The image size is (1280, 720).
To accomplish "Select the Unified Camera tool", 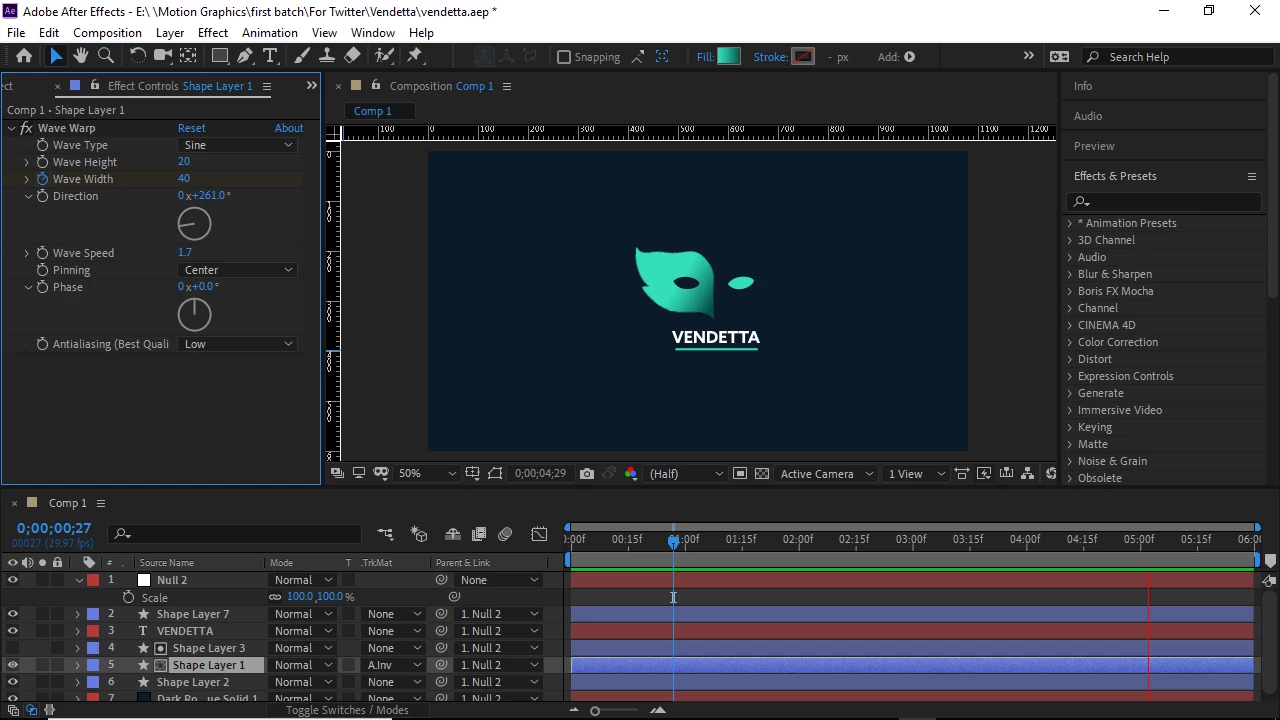I will click(x=163, y=56).
